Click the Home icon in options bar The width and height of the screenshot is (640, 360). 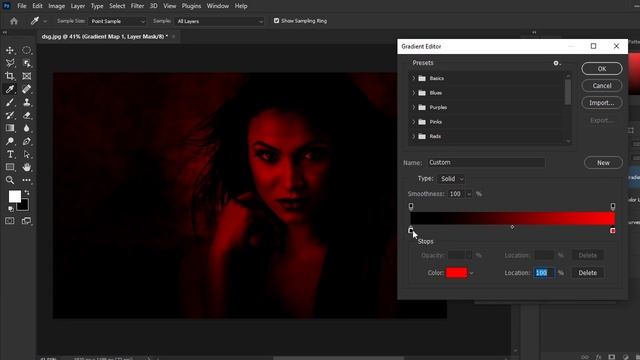pyautogui.click(x=14, y=21)
